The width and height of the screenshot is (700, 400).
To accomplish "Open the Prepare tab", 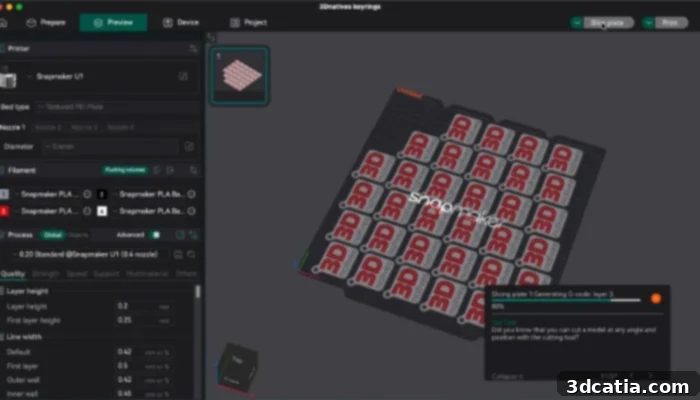I will [x=46, y=22].
